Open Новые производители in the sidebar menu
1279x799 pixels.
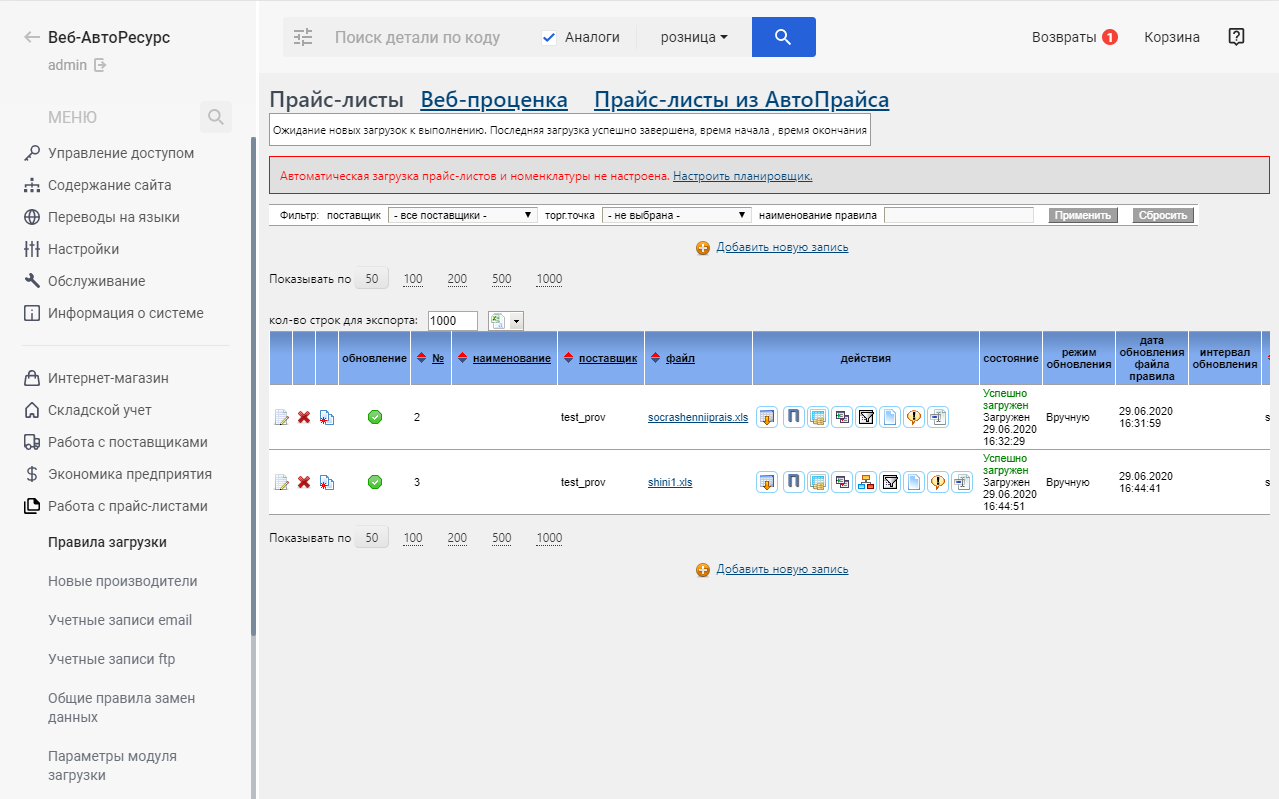(x=122, y=581)
